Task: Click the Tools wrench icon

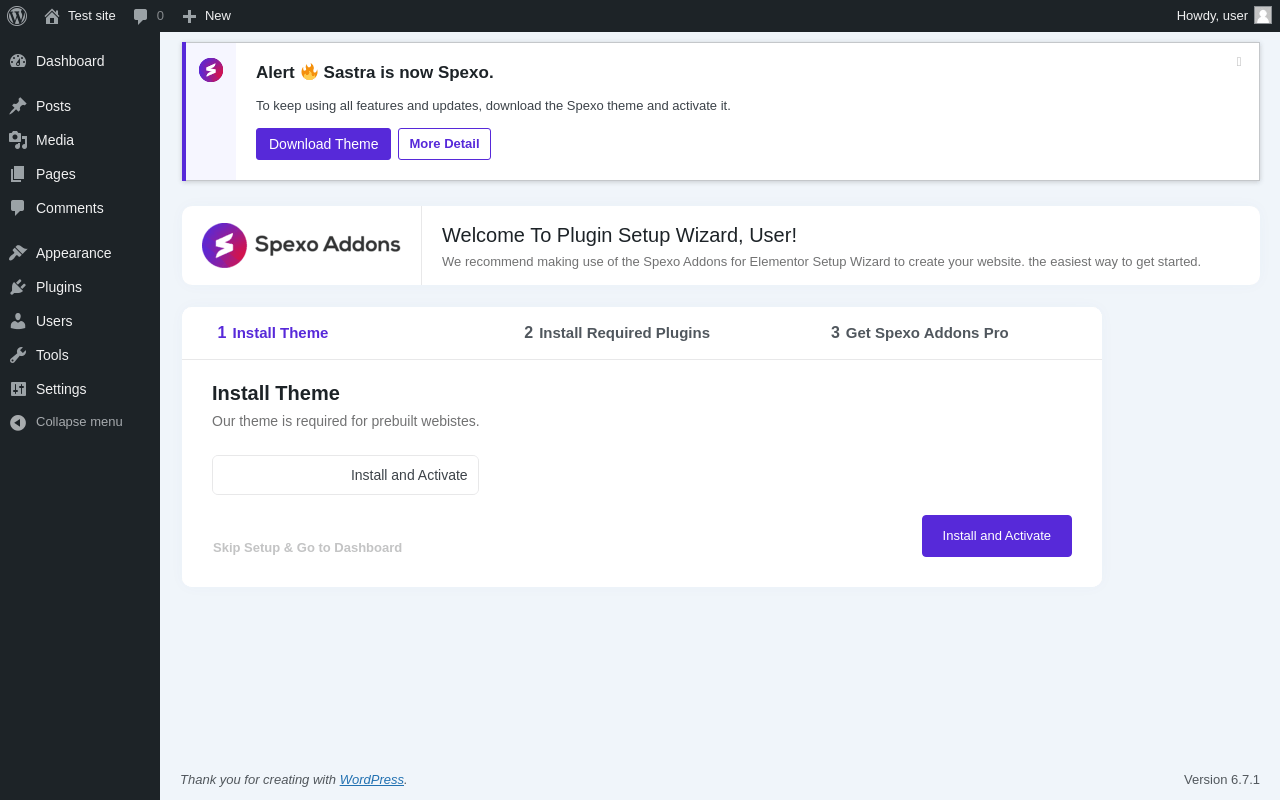Action: tap(18, 355)
